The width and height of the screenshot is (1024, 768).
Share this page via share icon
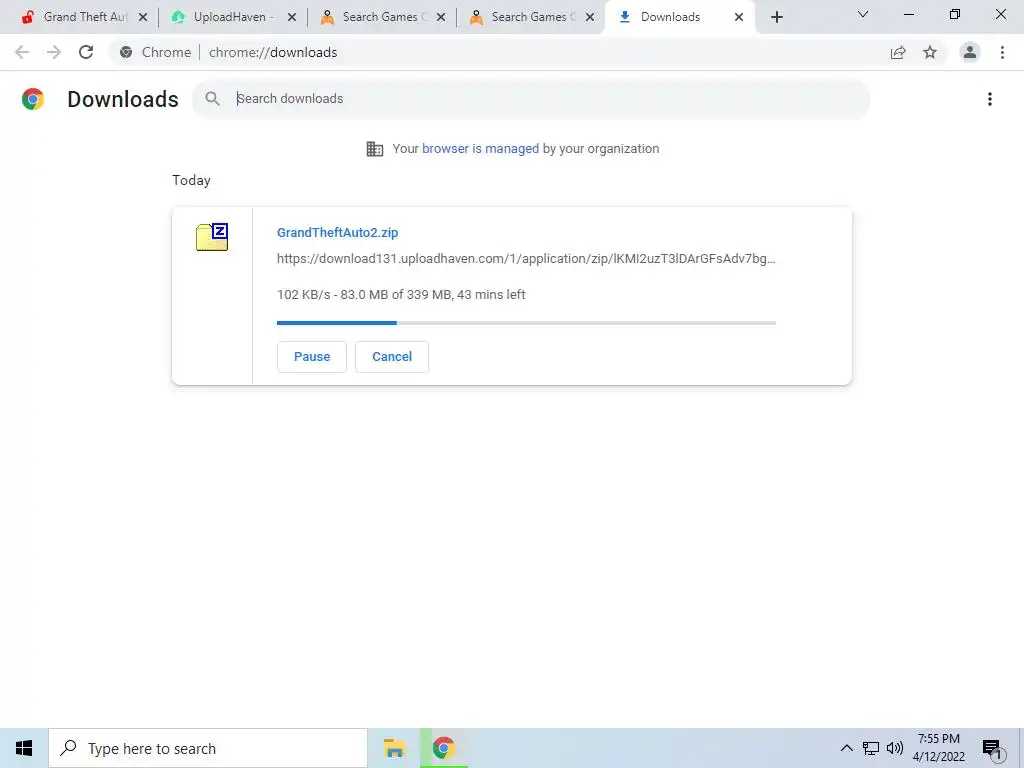coord(898,52)
